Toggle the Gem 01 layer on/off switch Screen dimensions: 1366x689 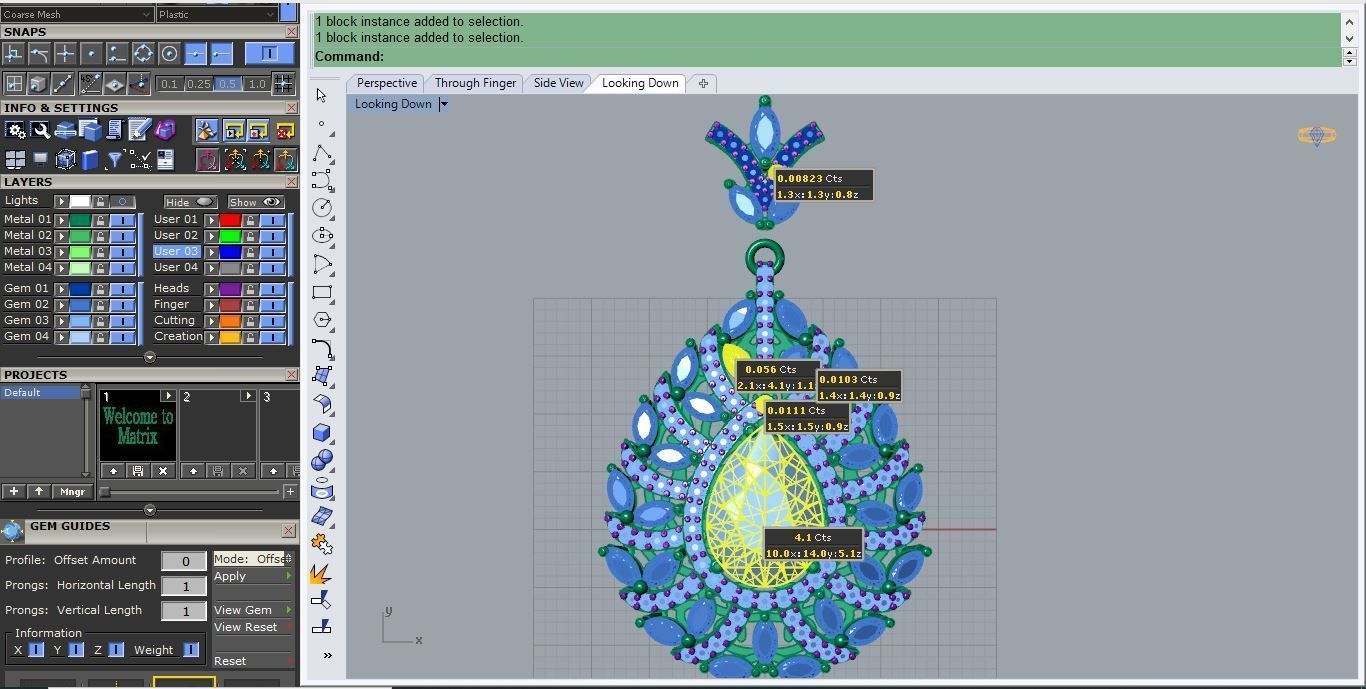click(122, 289)
